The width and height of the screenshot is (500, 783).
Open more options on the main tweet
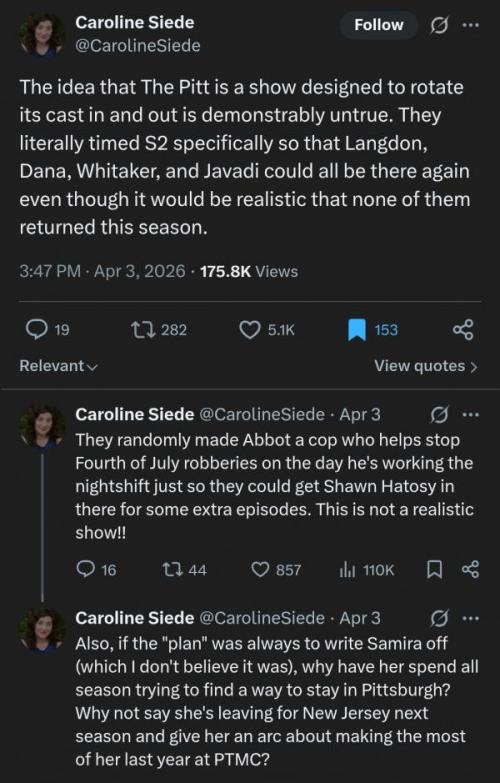point(470,25)
